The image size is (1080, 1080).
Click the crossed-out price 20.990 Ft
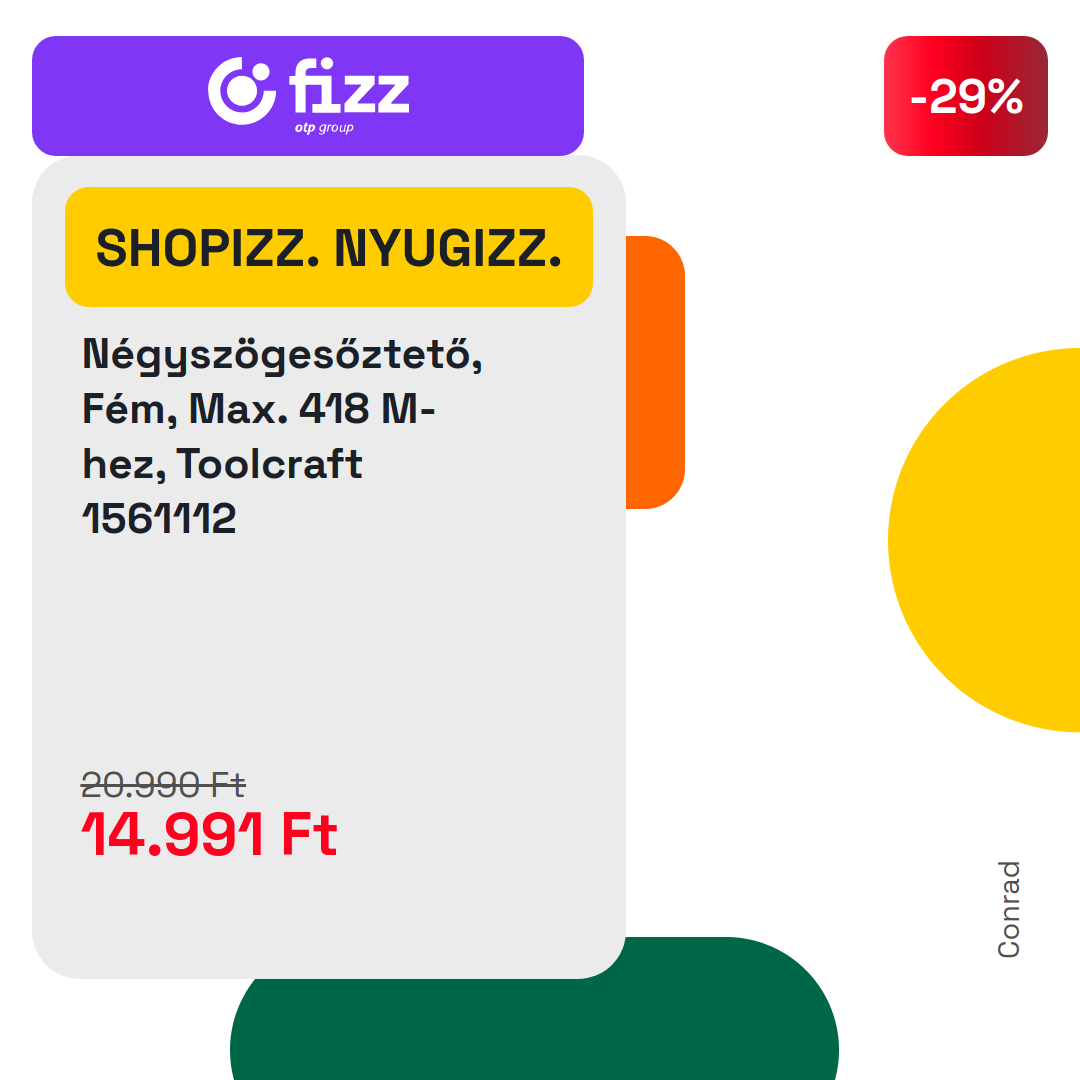[x=163, y=785]
